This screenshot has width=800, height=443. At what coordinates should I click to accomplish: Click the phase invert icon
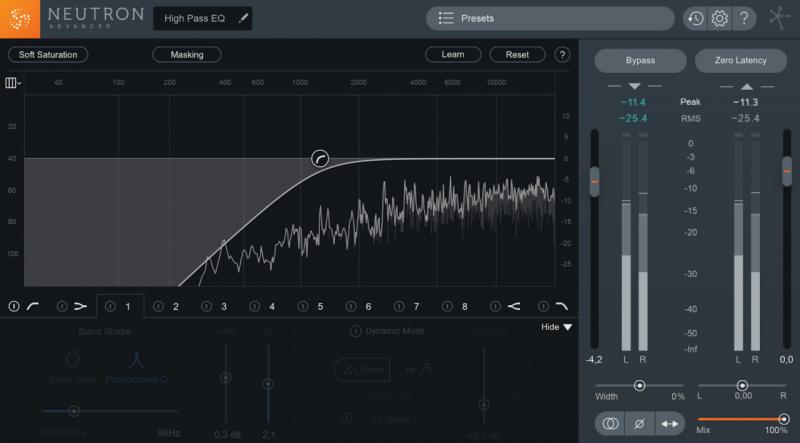pos(639,424)
